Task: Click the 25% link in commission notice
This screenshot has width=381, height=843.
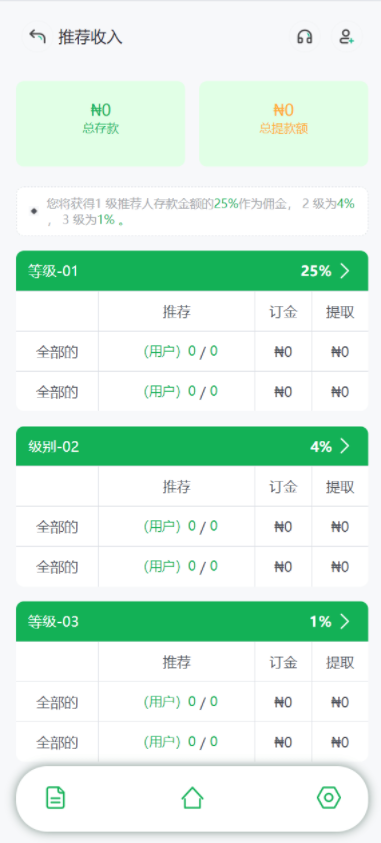Action: 226,204
